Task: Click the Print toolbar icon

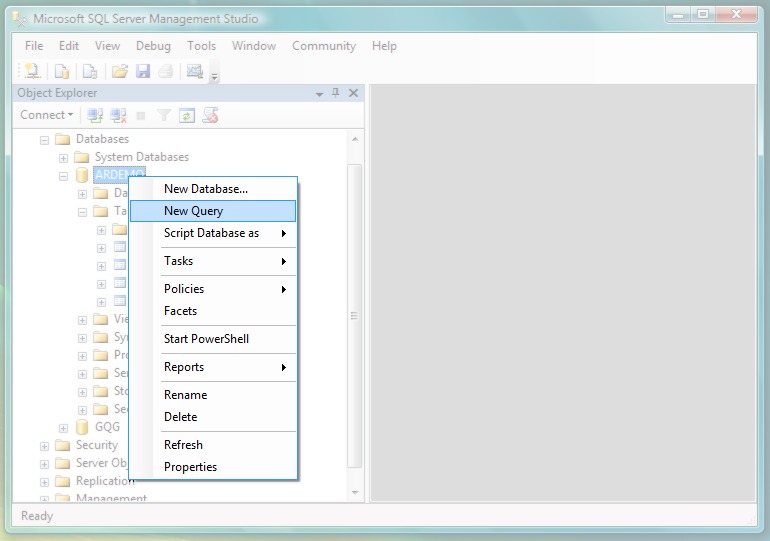Action: tap(166, 72)
